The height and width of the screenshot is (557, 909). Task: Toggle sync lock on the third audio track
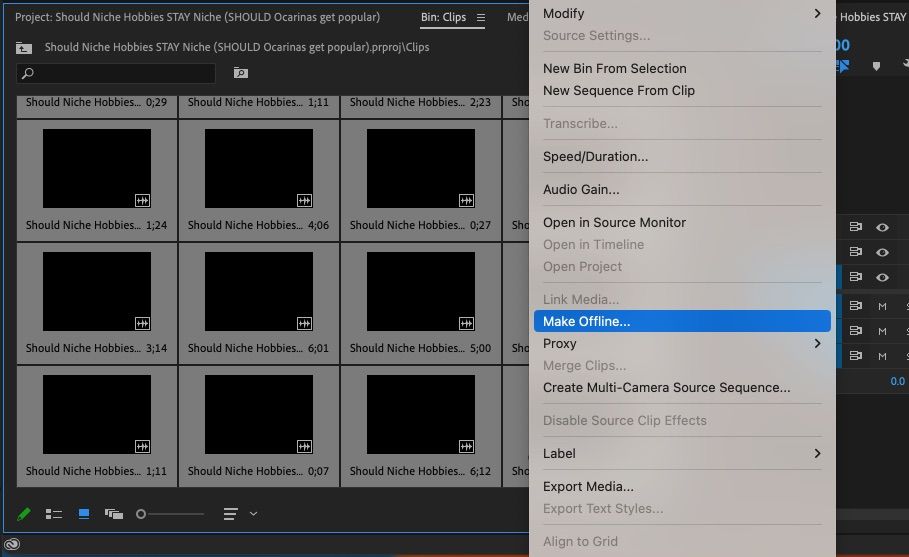click(856, 355)
